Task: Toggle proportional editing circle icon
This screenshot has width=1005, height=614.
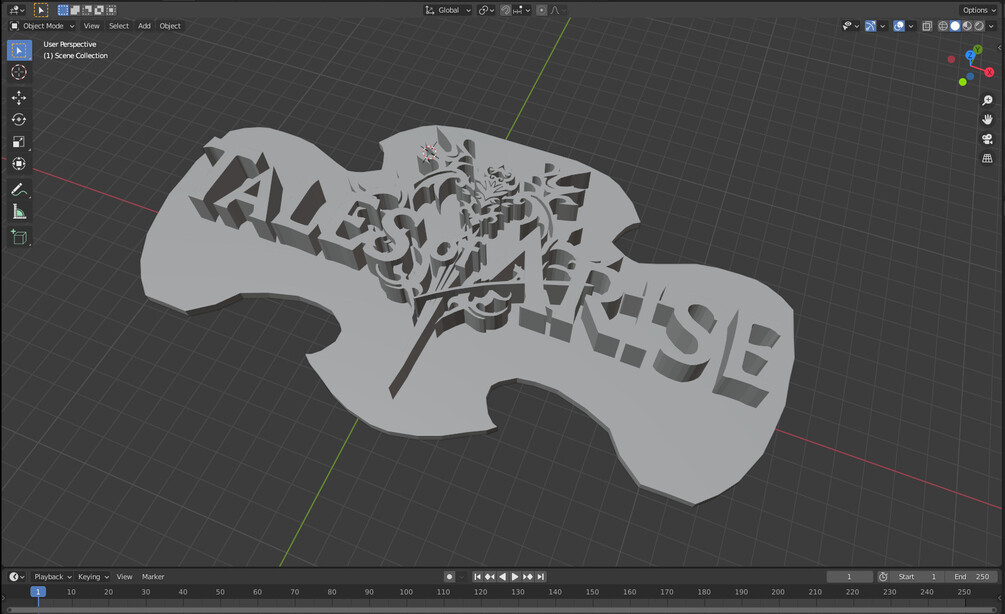Action: tap(542, 10)
